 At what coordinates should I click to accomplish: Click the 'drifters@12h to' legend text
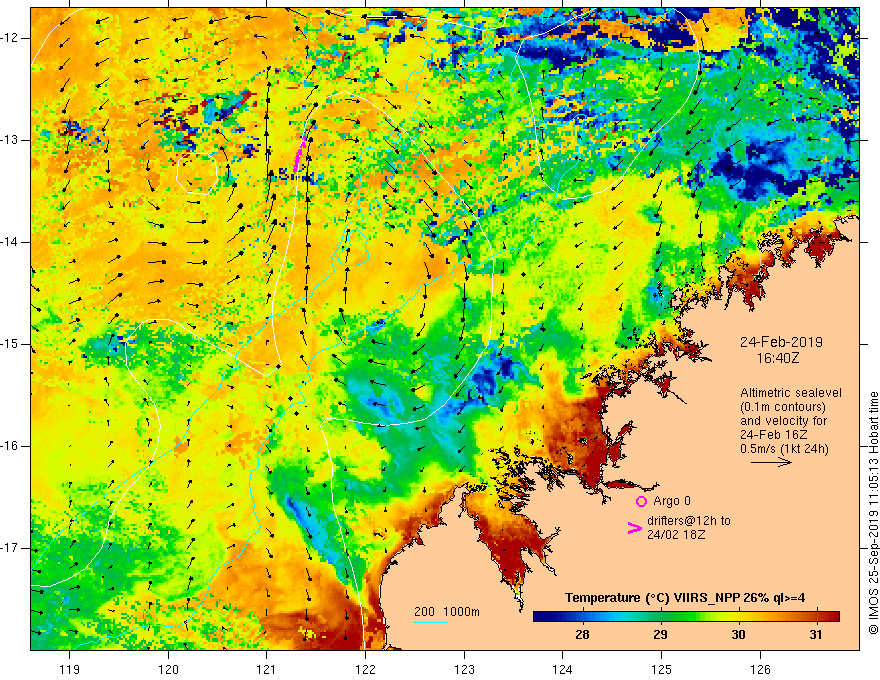689,521
